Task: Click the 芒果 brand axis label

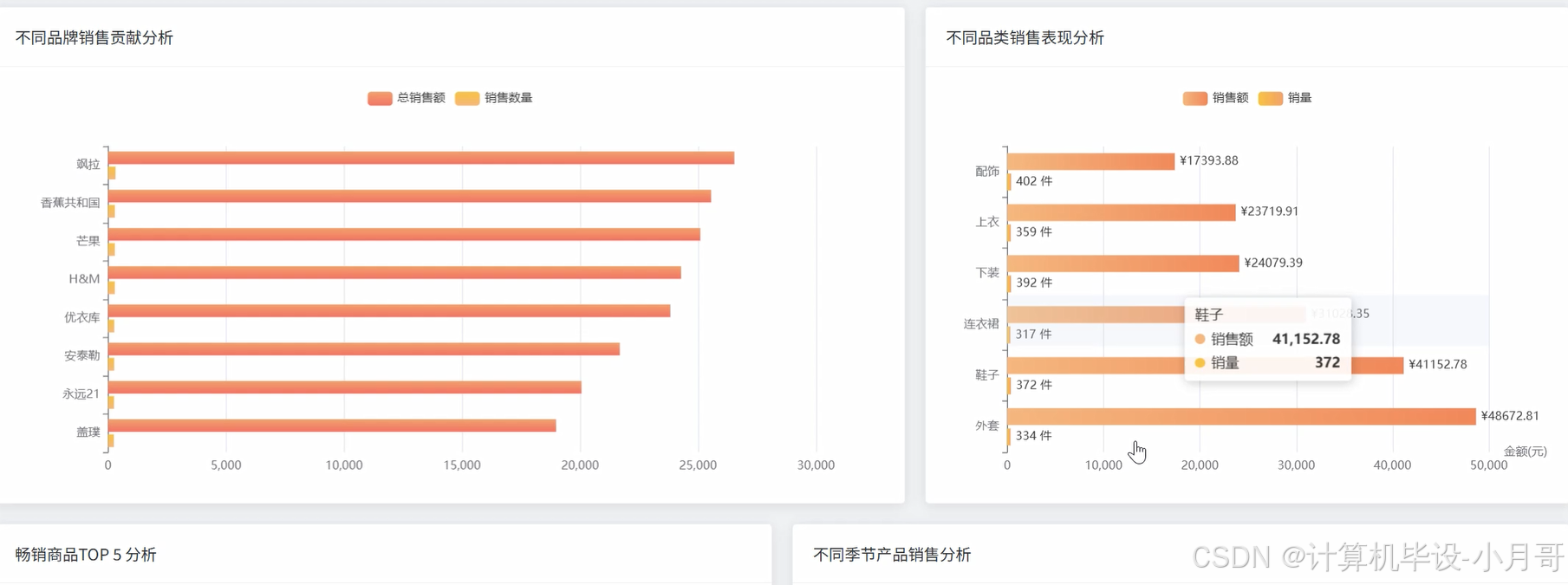Action: pyautogui.click(x=88, y=240)
